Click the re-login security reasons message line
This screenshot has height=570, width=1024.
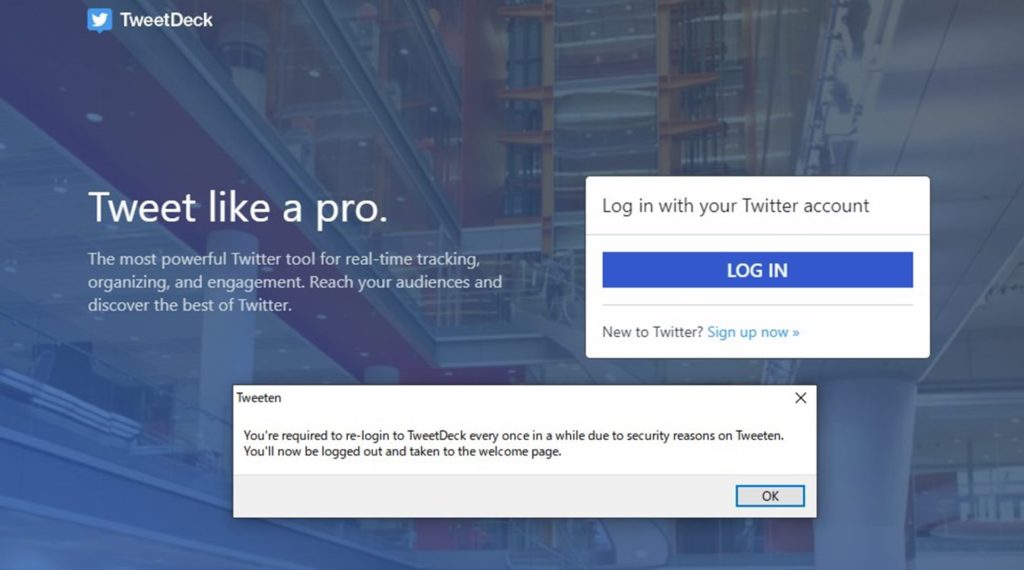tap(513, 435)
